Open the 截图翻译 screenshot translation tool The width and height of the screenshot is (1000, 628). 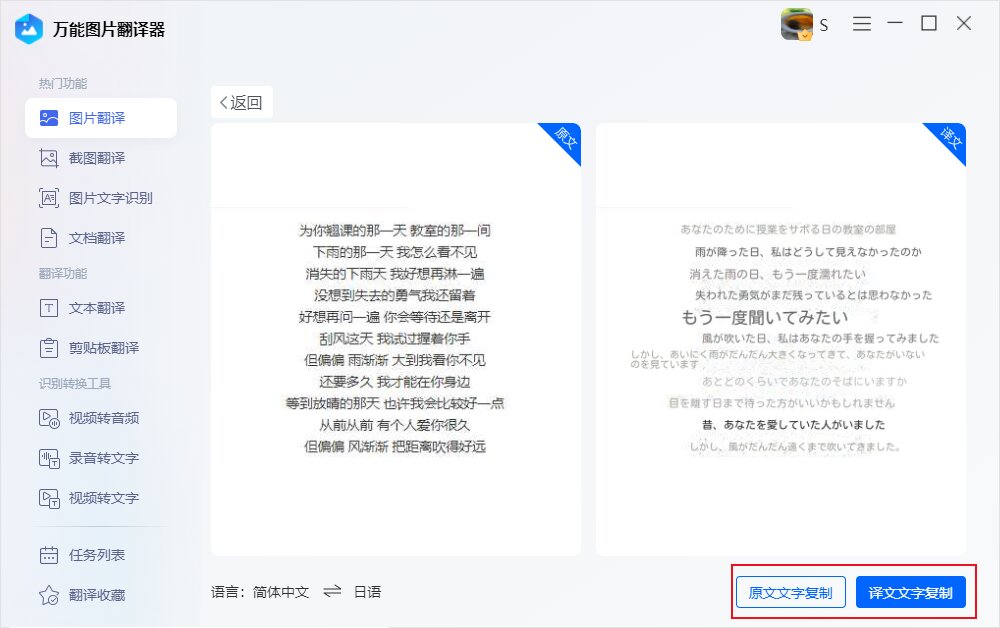tap(98, 158)
